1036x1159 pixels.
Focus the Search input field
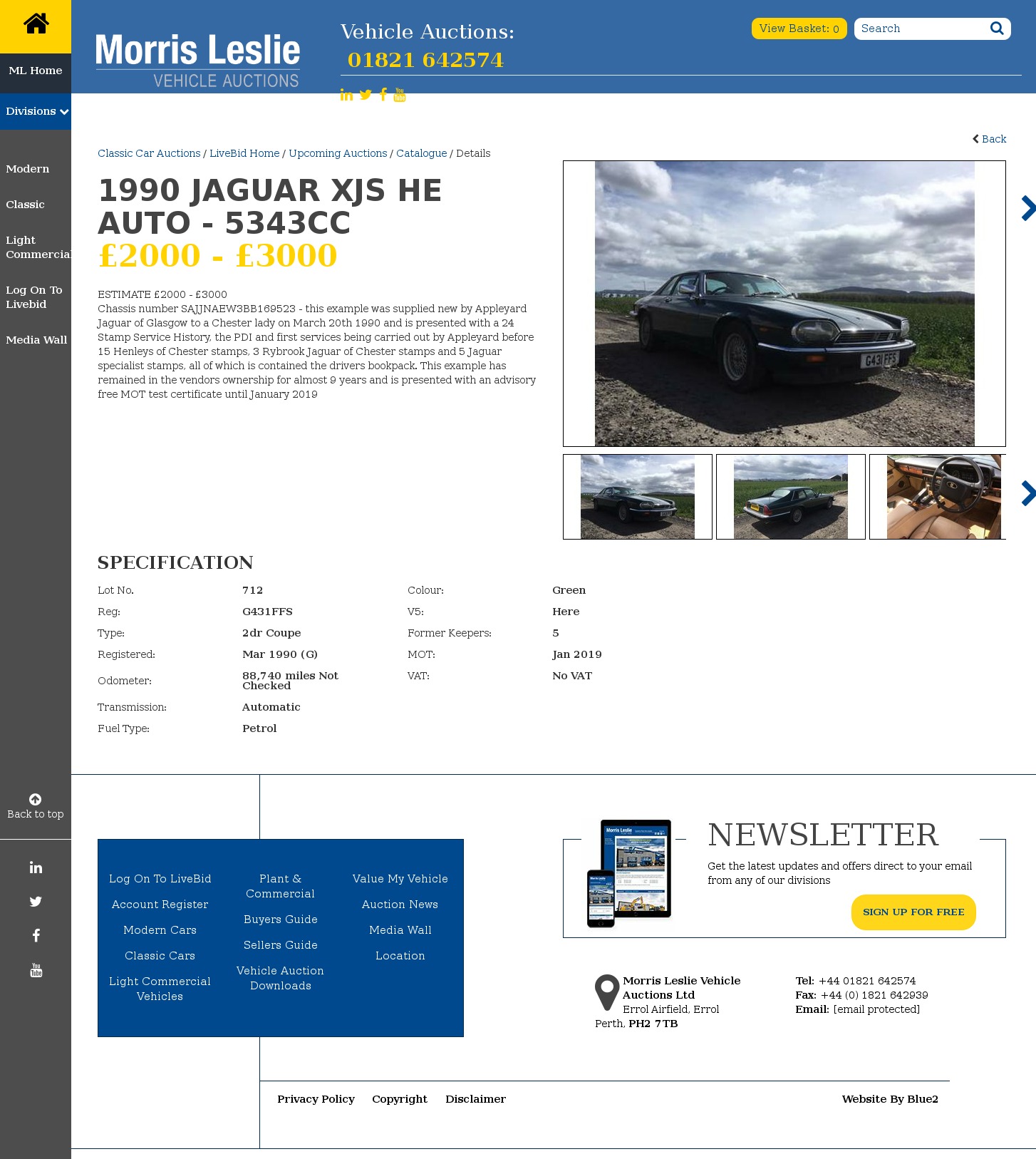[x=923, y=29]
